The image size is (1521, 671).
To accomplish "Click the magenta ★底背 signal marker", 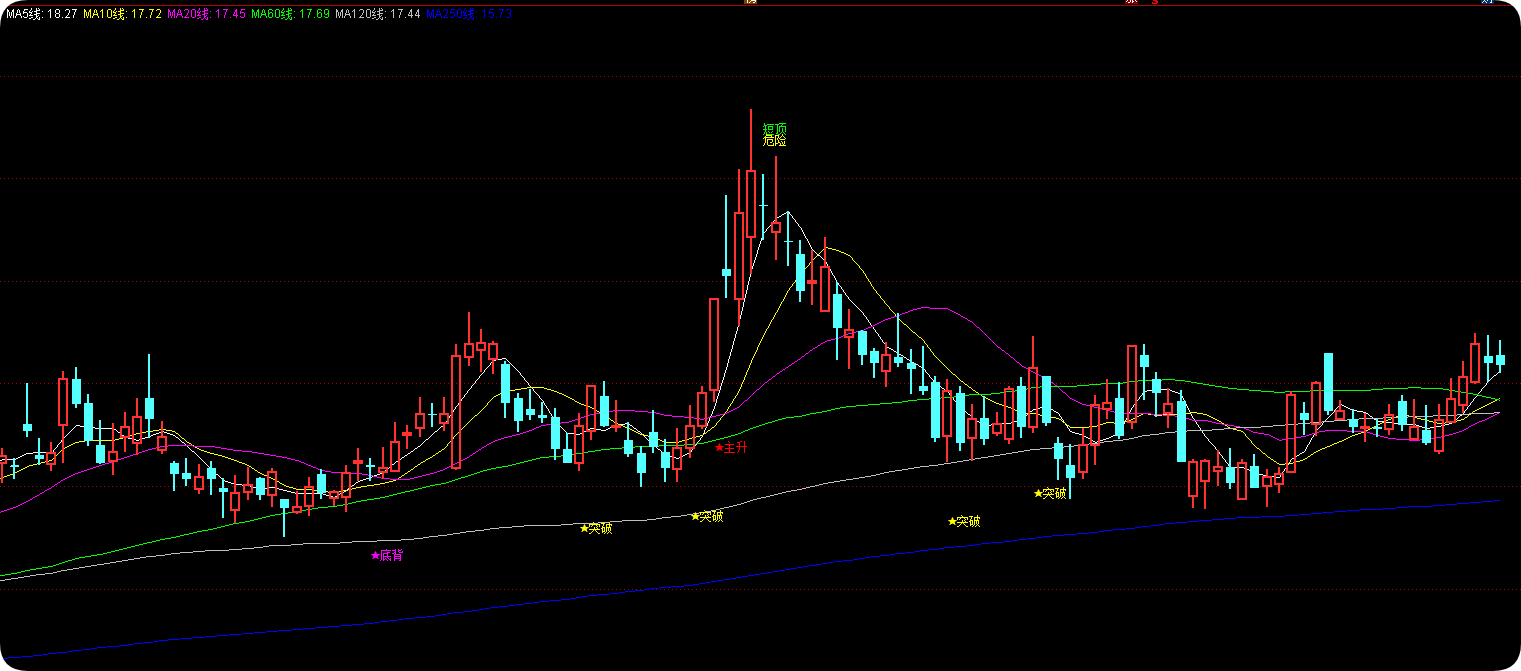I will [387, 555].
